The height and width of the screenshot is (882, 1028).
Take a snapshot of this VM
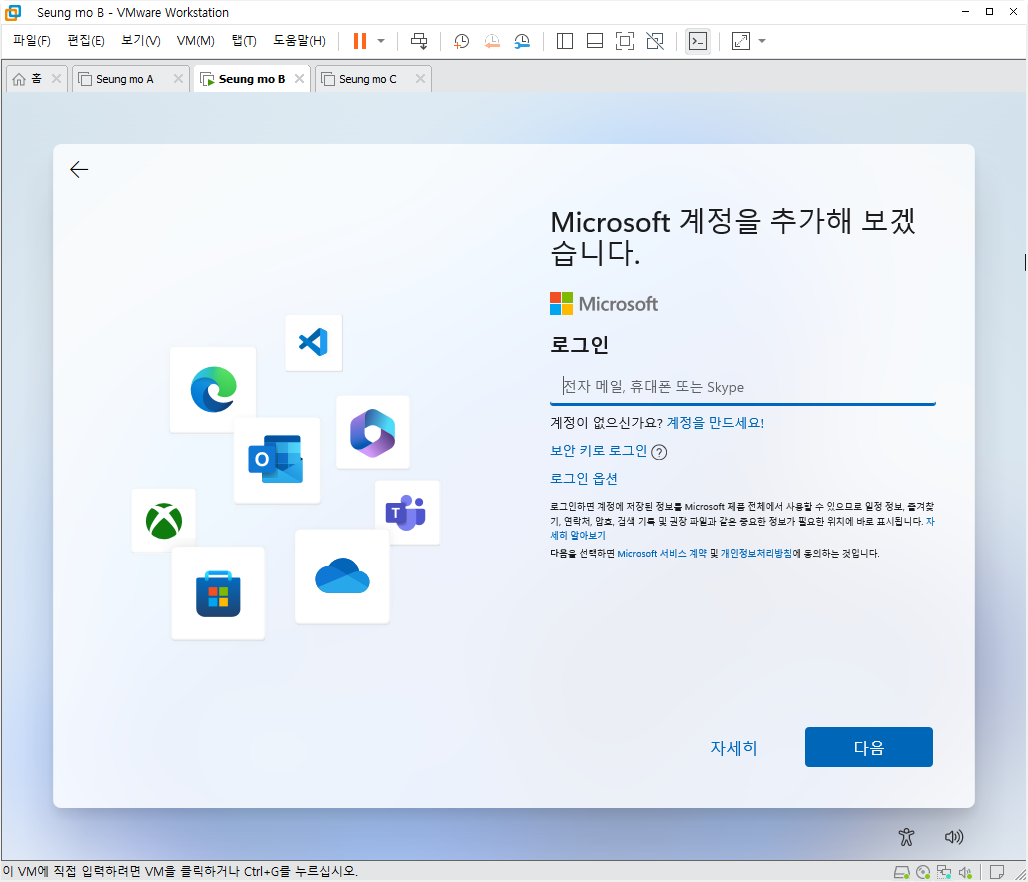click(462, 41)
